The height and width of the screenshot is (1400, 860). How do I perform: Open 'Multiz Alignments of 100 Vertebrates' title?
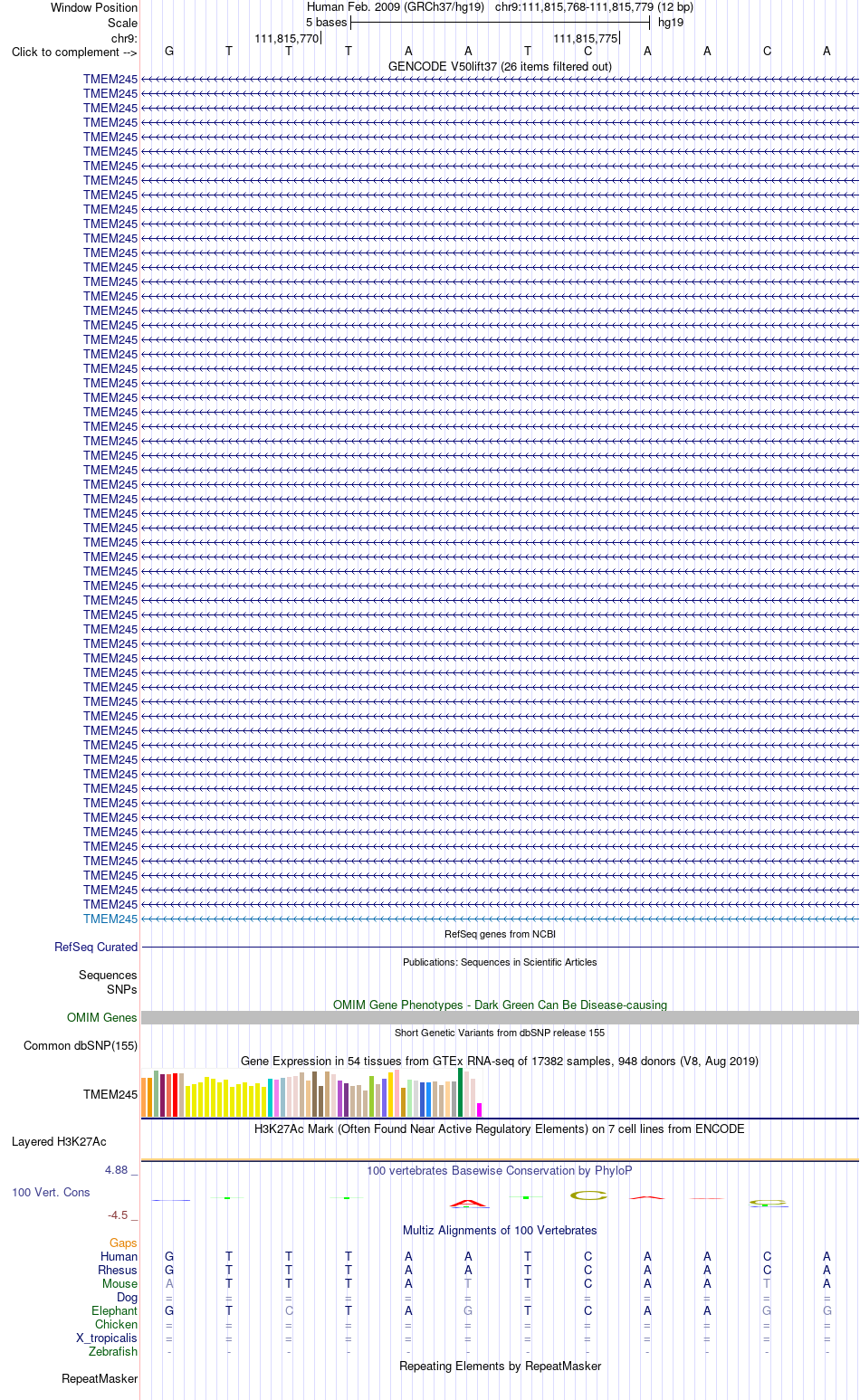(500, 1230)
